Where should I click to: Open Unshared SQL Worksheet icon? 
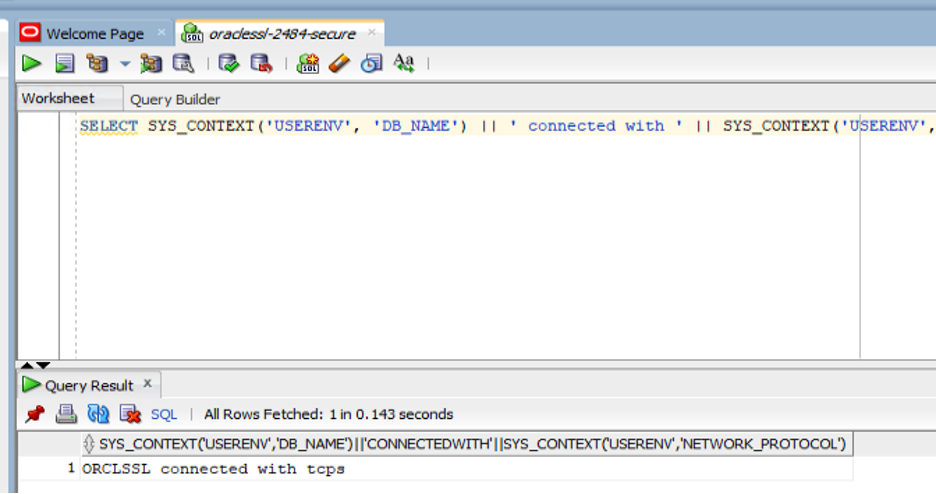308,64
